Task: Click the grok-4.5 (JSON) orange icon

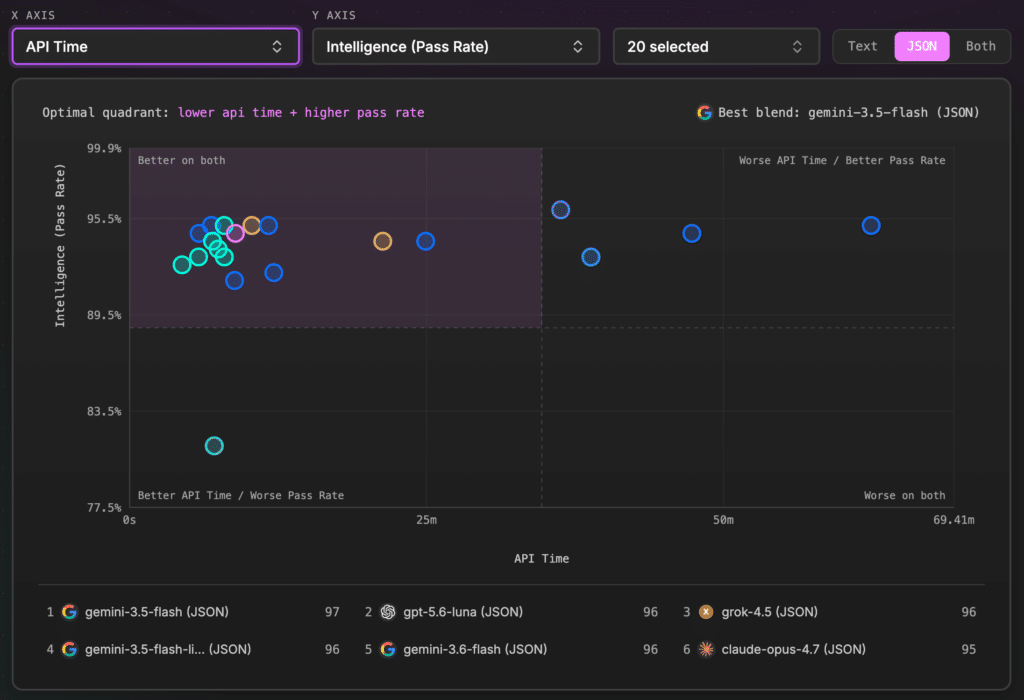Action: pos(706,612)
